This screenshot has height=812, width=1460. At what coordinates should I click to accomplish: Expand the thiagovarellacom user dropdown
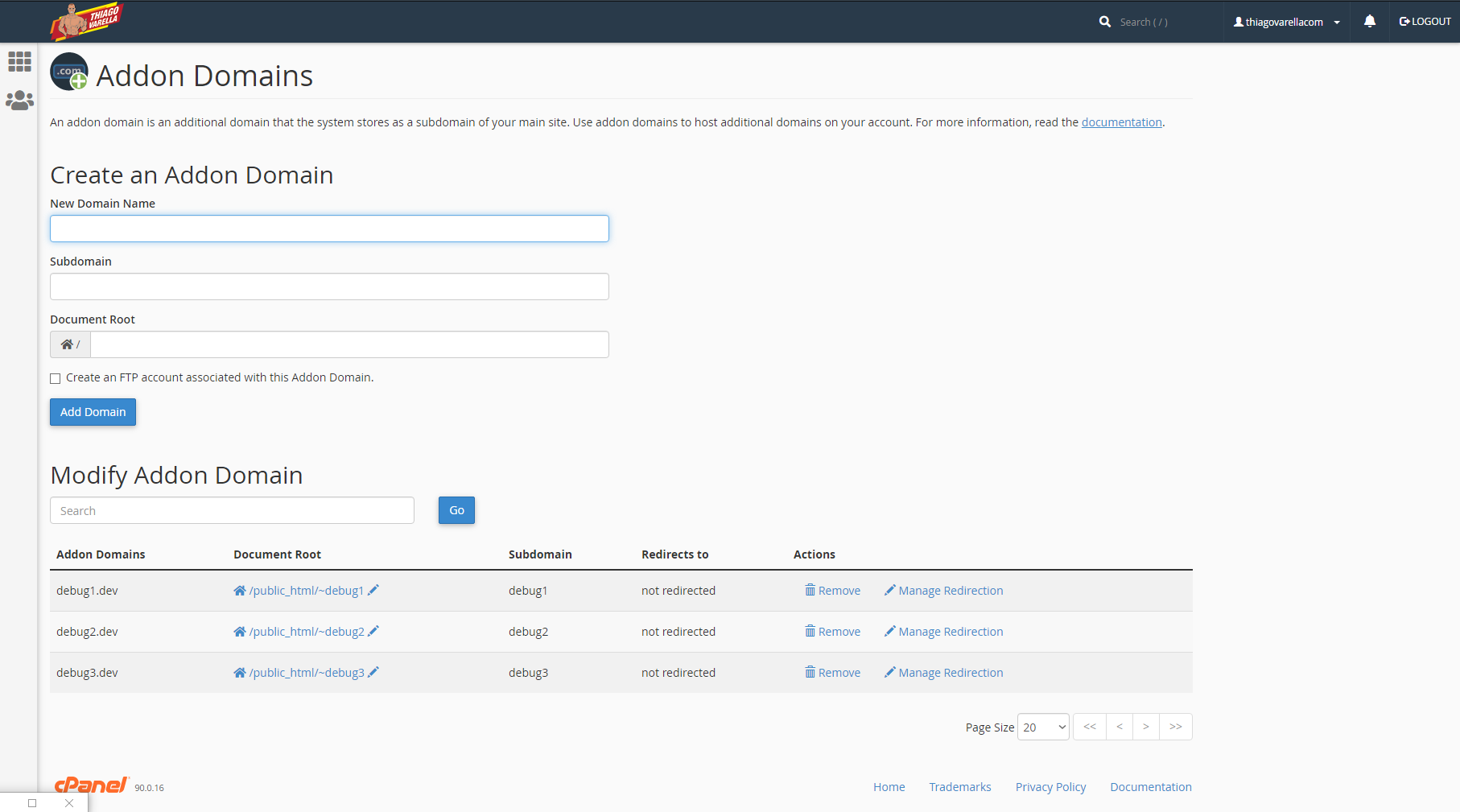tap(1286, 22)
